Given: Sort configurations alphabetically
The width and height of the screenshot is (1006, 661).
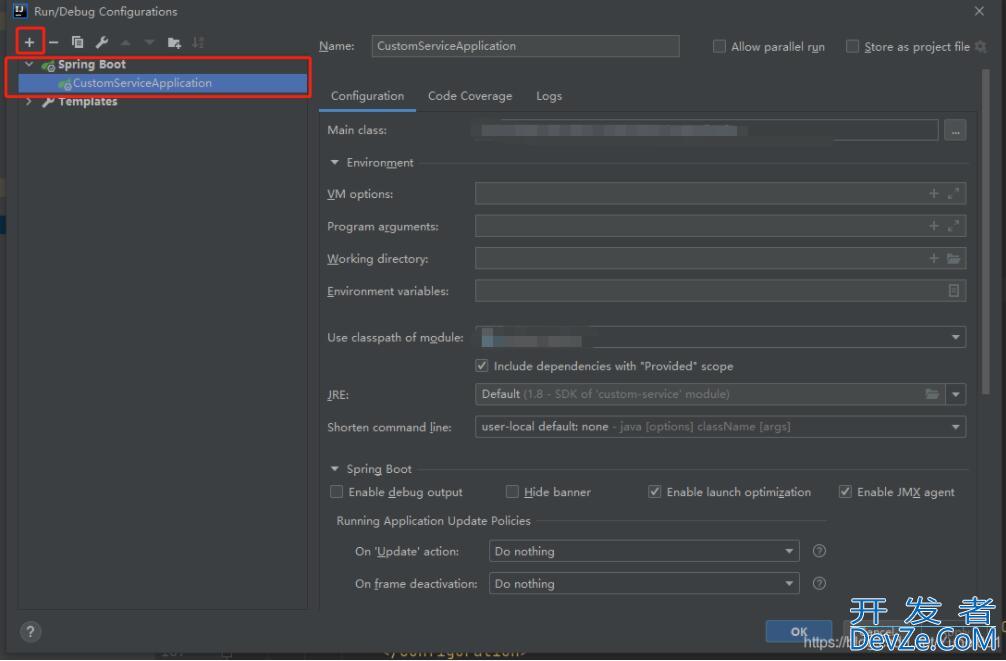Looking at the screenshot, I should [198, 42].
